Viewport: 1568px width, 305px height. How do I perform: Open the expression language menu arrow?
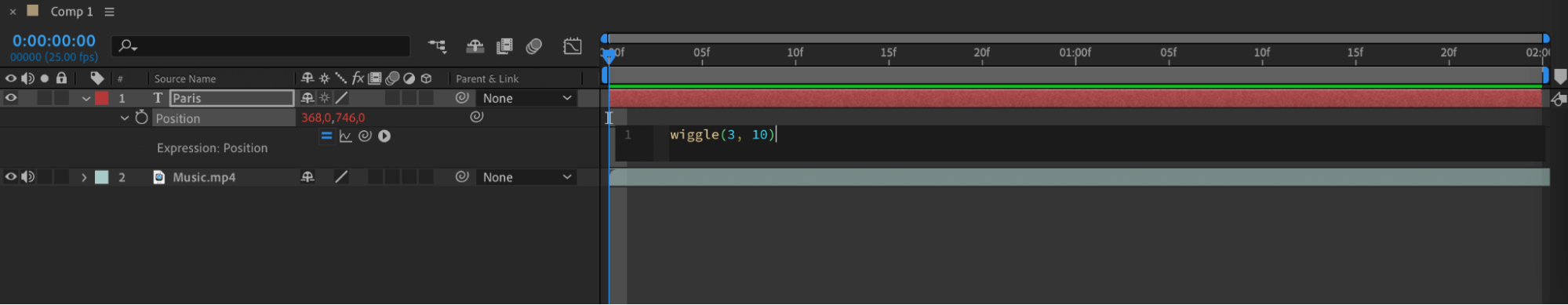coord(384,136)
